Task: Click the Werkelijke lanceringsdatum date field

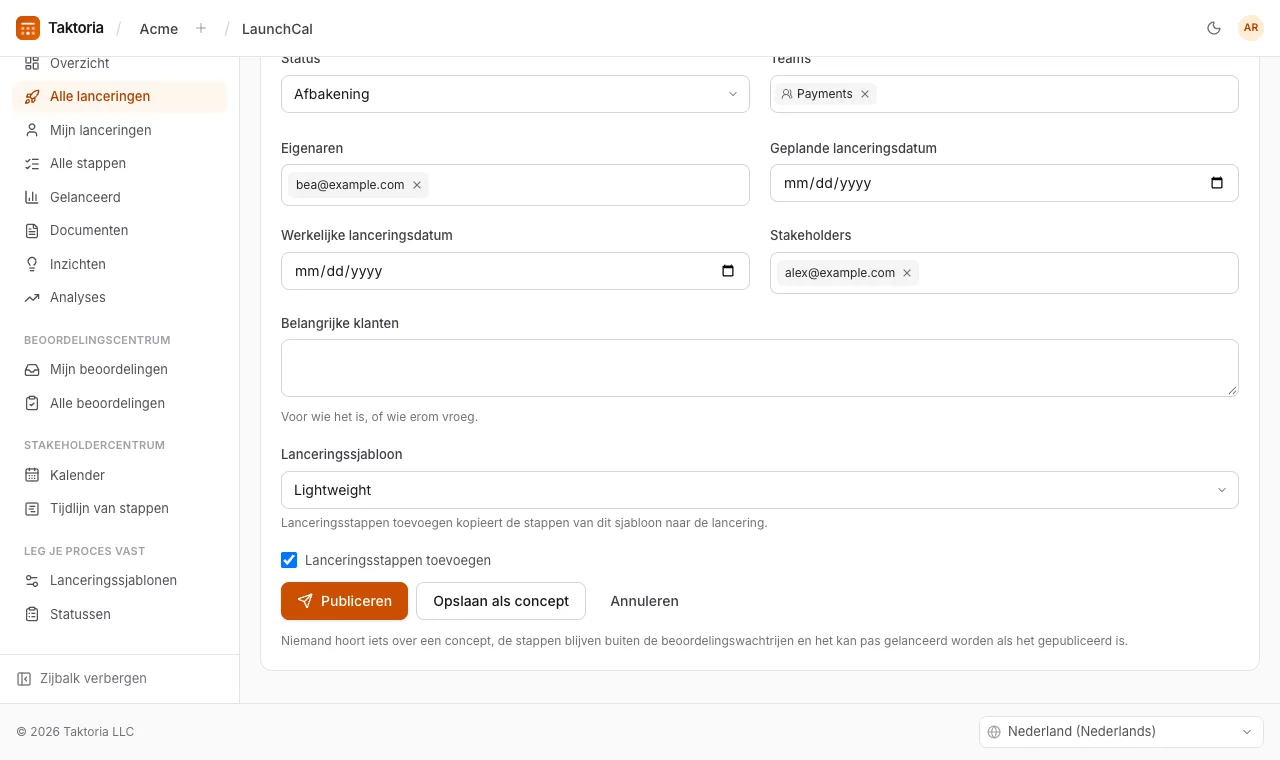Action: point(515,271)
